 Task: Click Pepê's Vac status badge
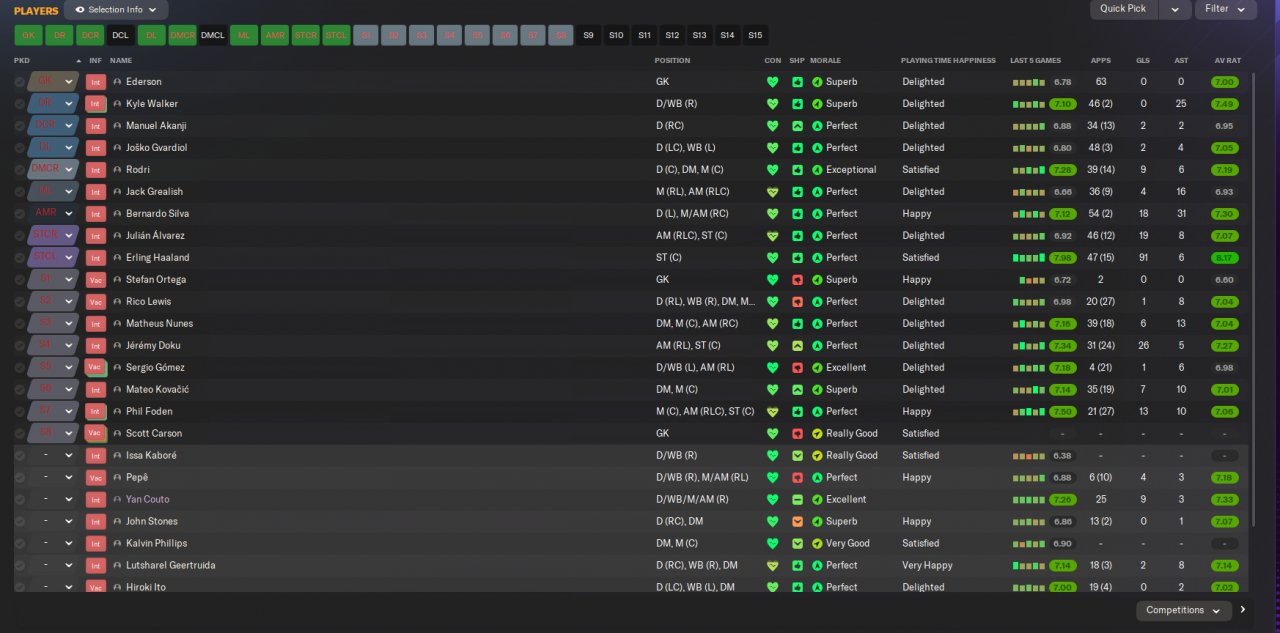[96, 478]
